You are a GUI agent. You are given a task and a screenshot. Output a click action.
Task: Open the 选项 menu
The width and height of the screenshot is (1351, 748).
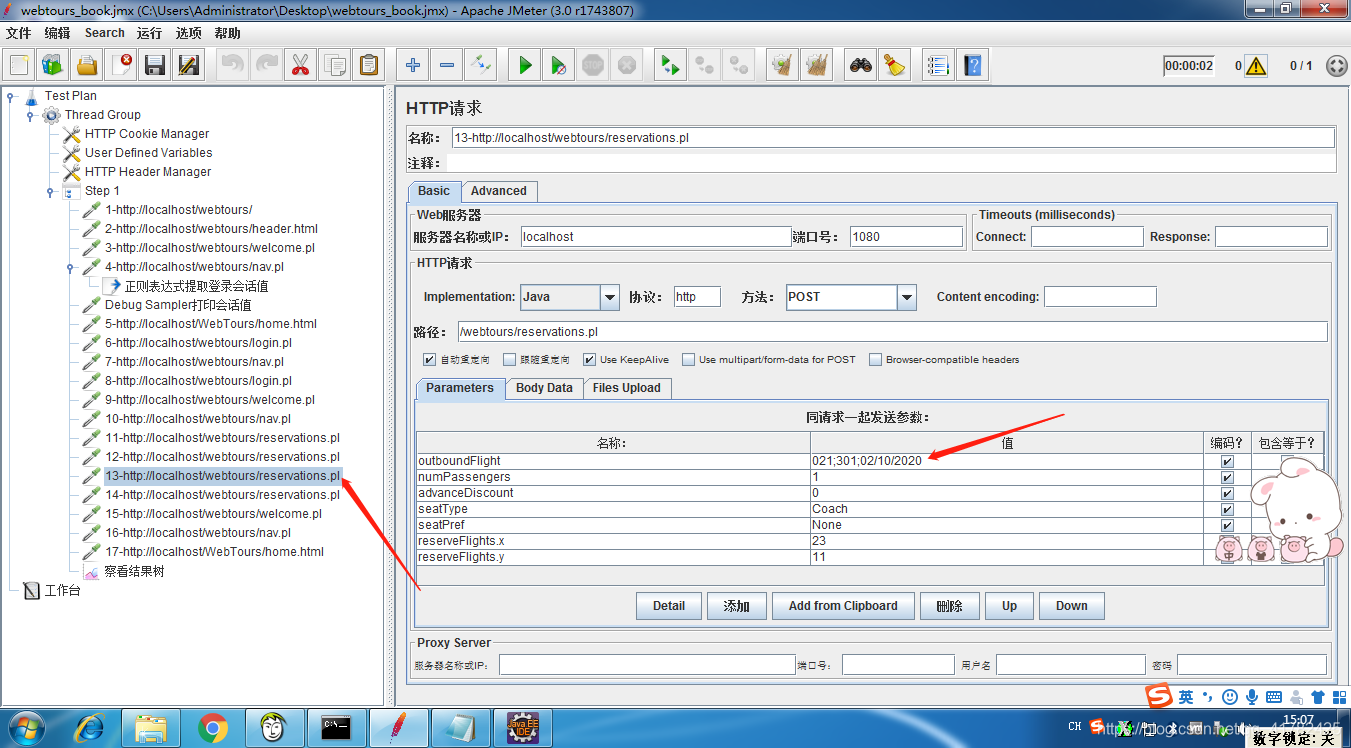[x=188, y=33]
